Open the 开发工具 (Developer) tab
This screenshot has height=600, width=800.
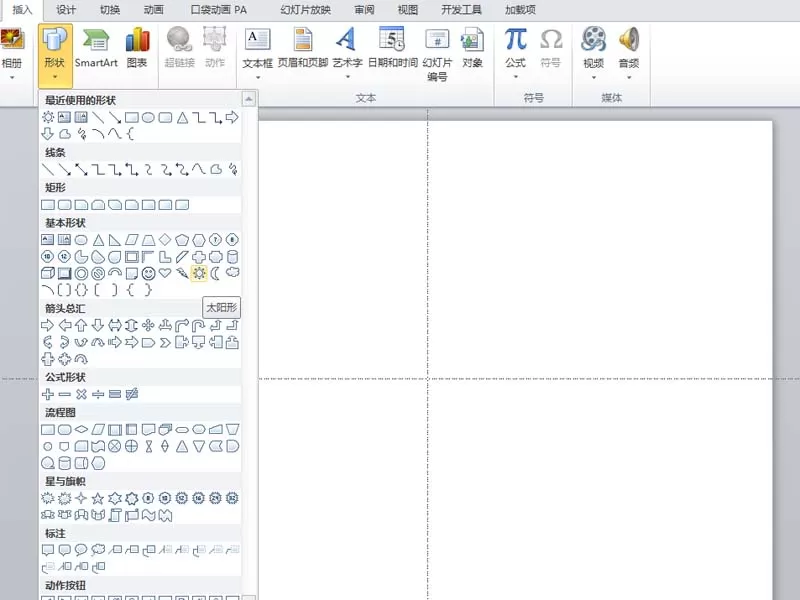[461, 10]
